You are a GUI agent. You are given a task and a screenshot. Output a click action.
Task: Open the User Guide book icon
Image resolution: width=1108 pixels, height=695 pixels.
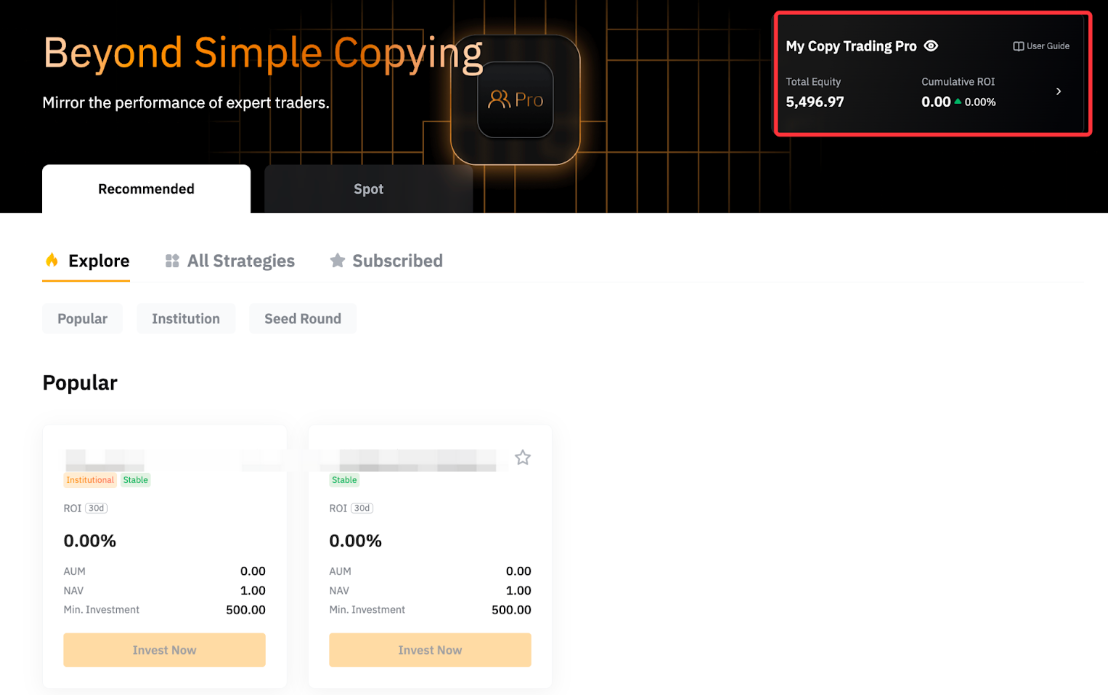click(x=1018, y=46)
